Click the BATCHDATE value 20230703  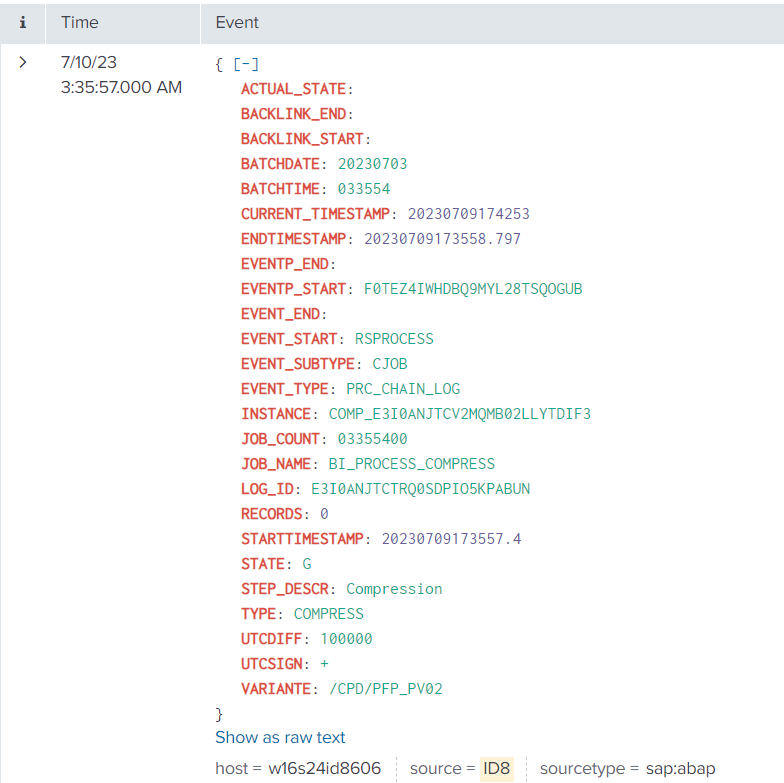(372, 164)
